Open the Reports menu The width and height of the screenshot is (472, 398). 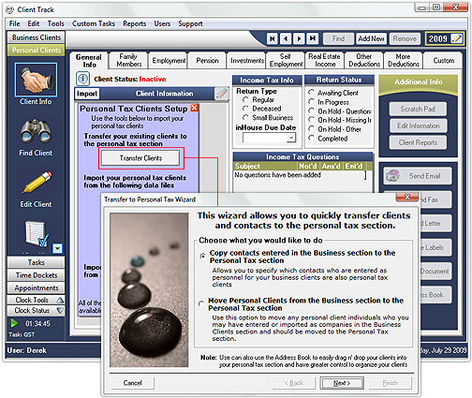tap(134, 24)
